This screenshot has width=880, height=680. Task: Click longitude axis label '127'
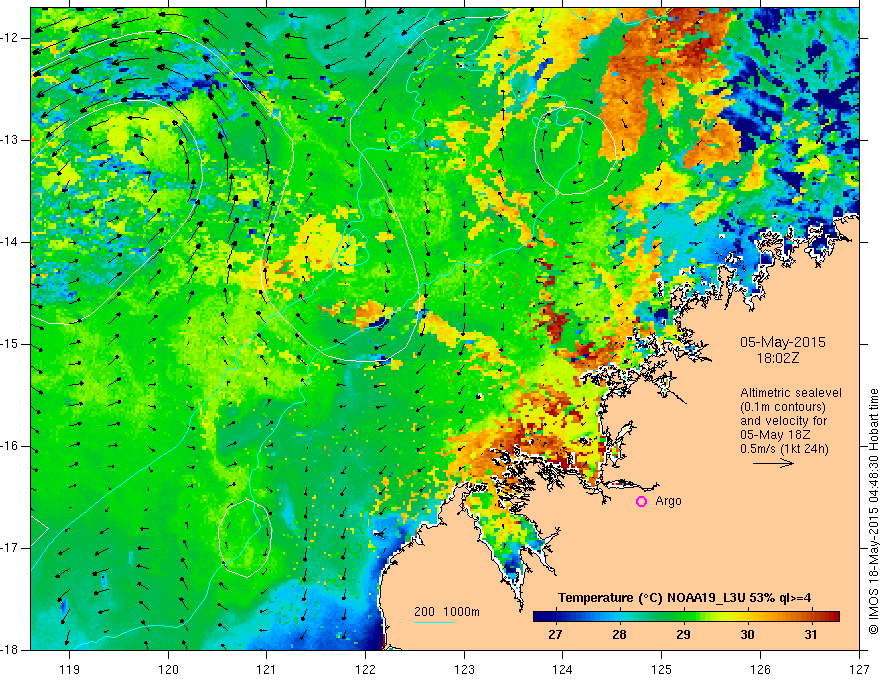(x=859, y=669)
